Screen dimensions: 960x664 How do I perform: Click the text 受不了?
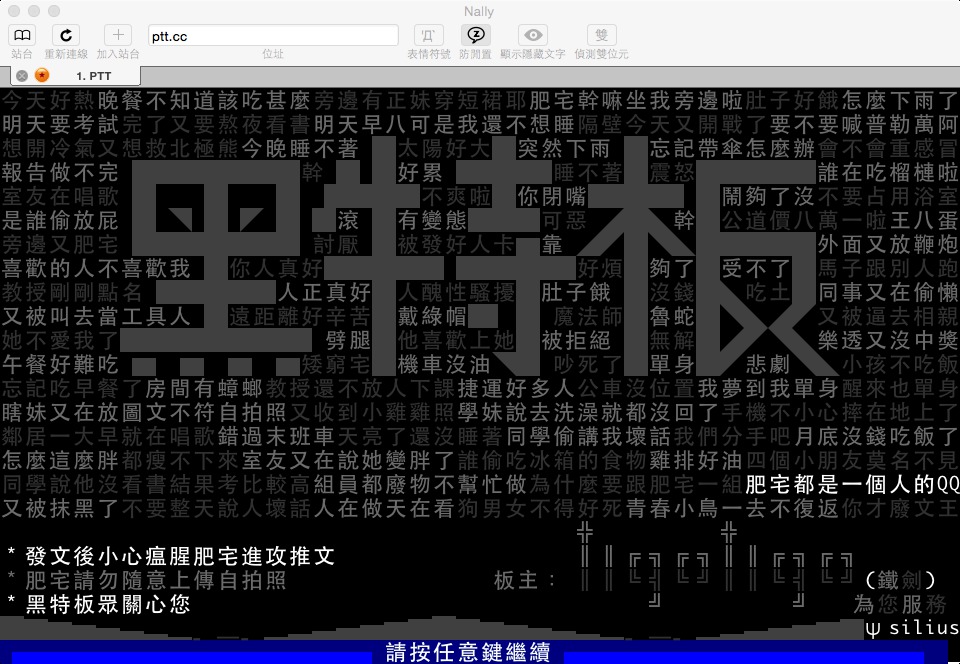tap(756, 269)
